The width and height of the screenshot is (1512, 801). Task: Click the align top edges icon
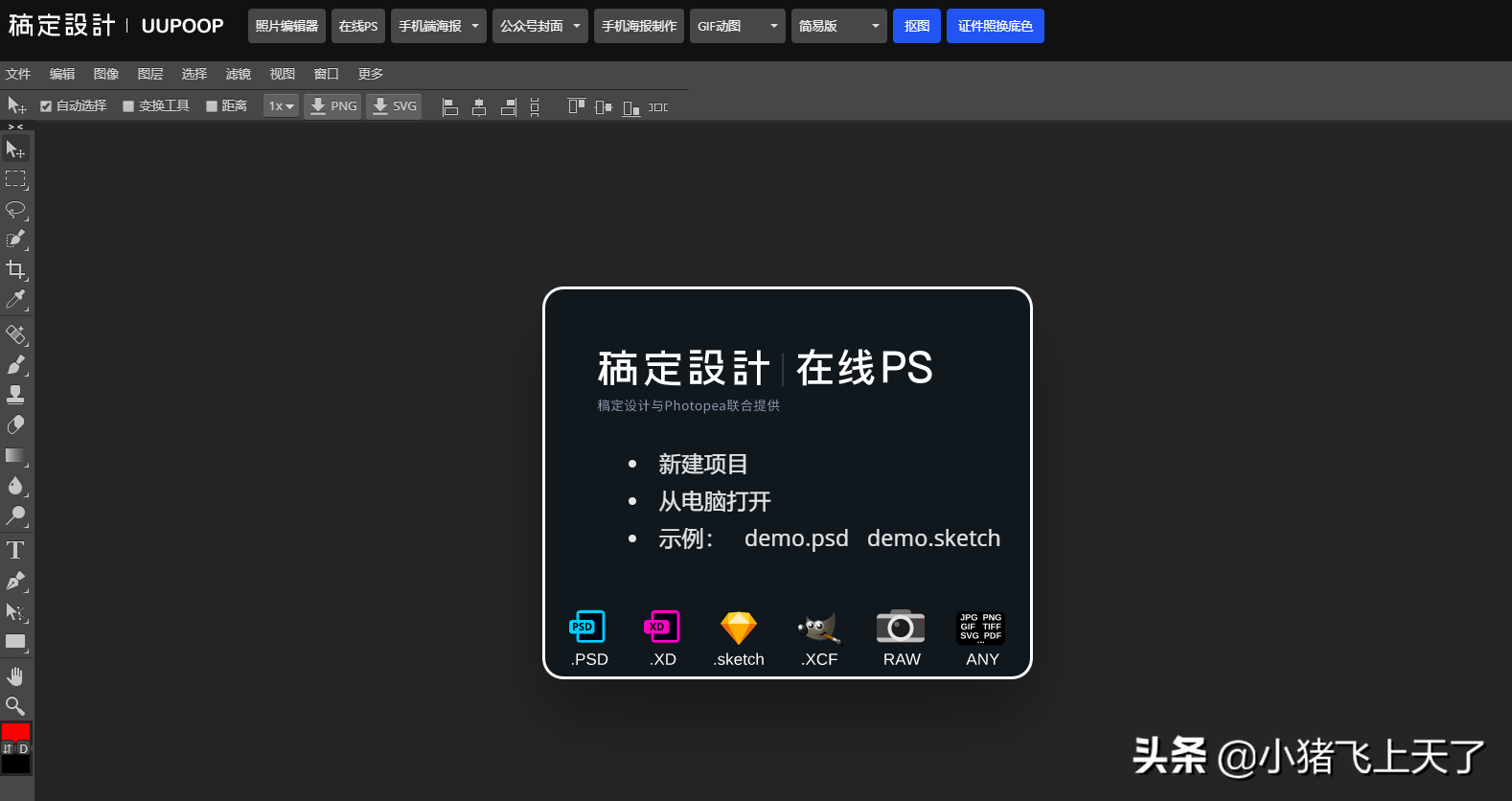pyautogui.click(x=576, y=107)
